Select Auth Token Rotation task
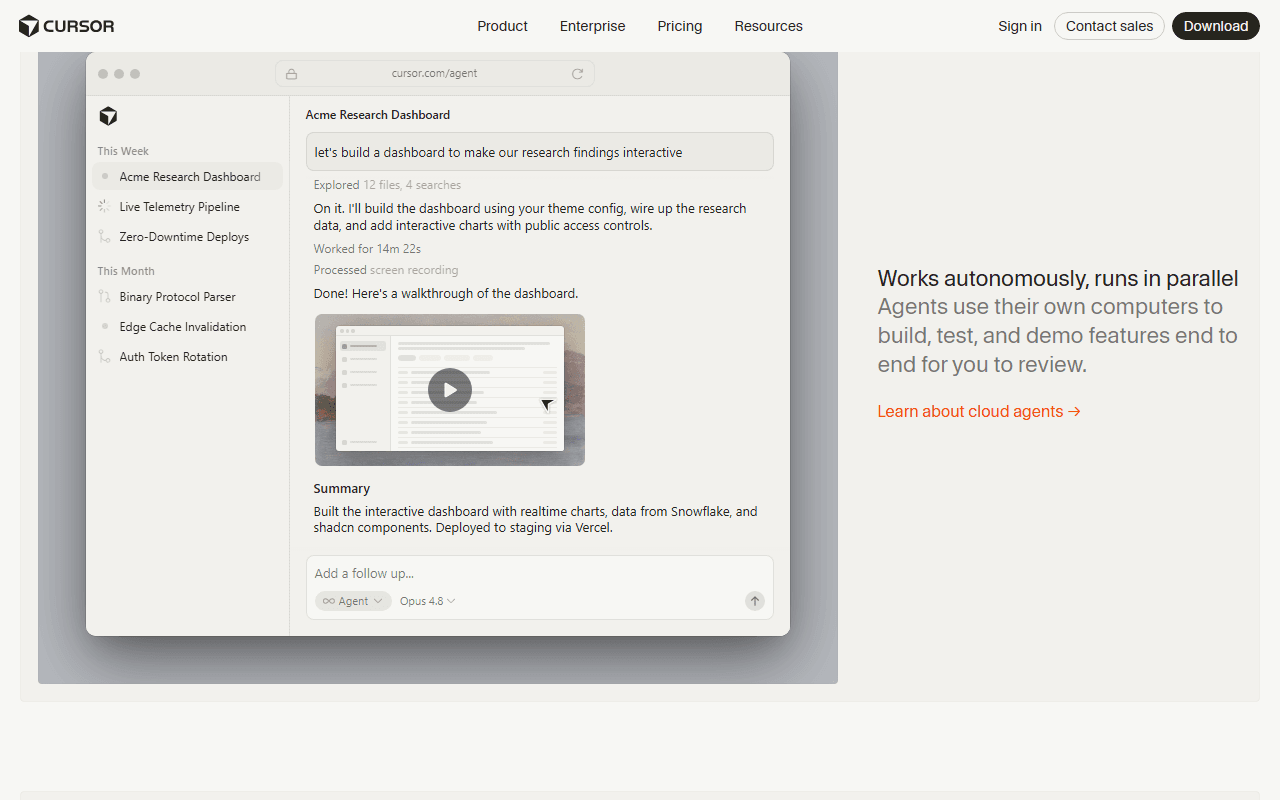Screen dimensions: 1280x800 (x=187, y=357)
